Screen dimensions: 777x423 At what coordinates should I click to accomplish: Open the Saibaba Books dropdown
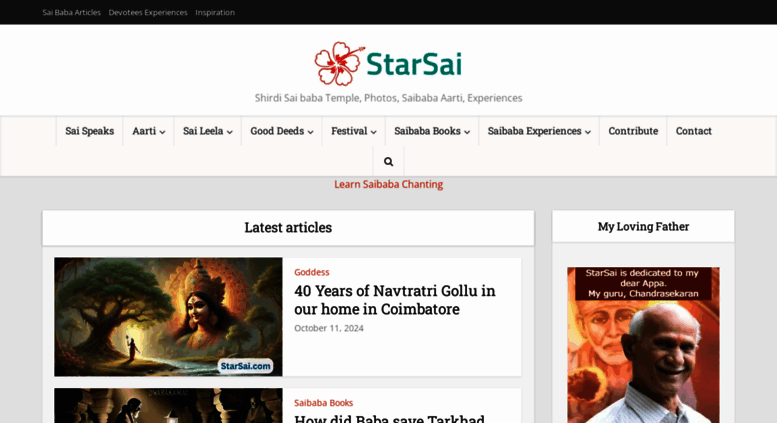(x=431, y=131)
